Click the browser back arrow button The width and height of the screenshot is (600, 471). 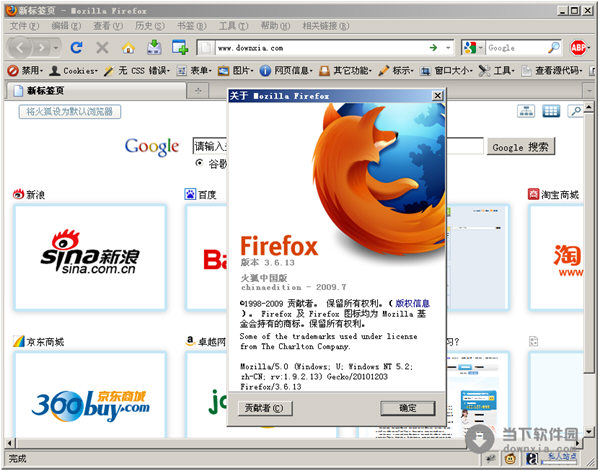tap(19, 48)
